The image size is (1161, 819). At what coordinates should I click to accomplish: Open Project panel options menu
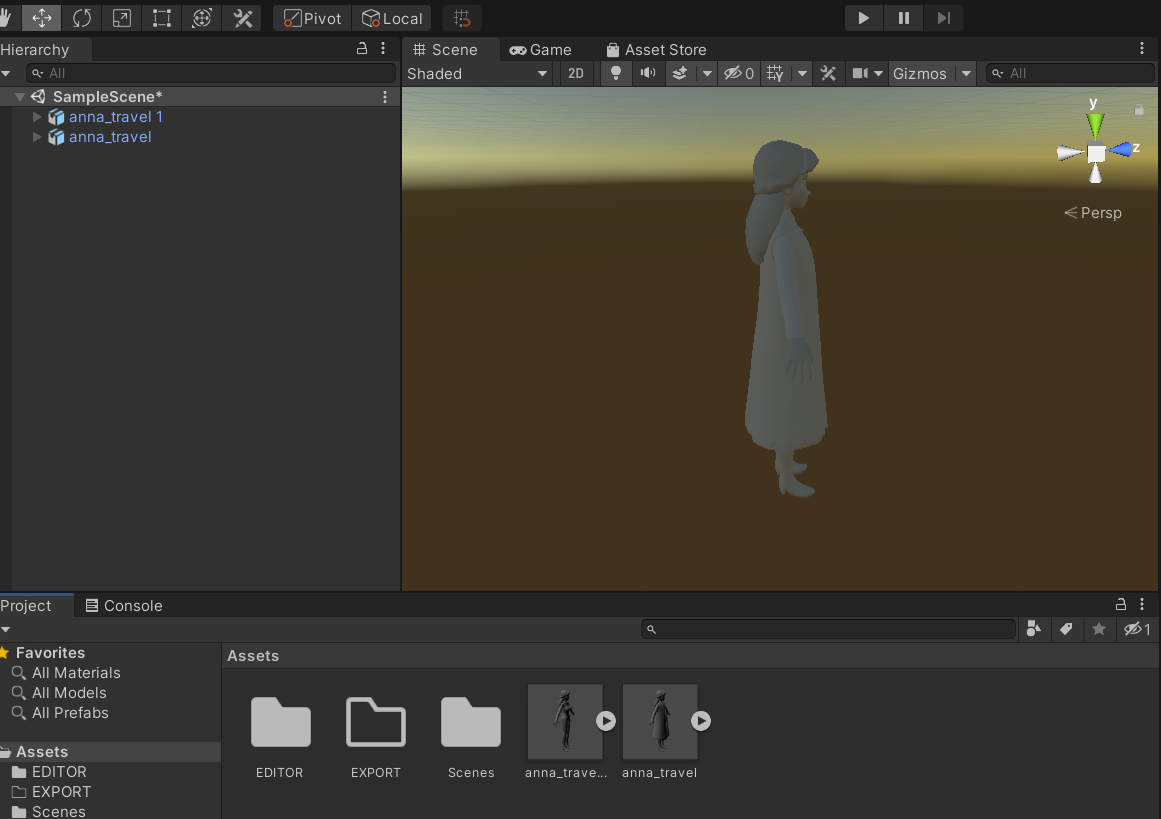pyautogui.click(x=1142, y=604)
